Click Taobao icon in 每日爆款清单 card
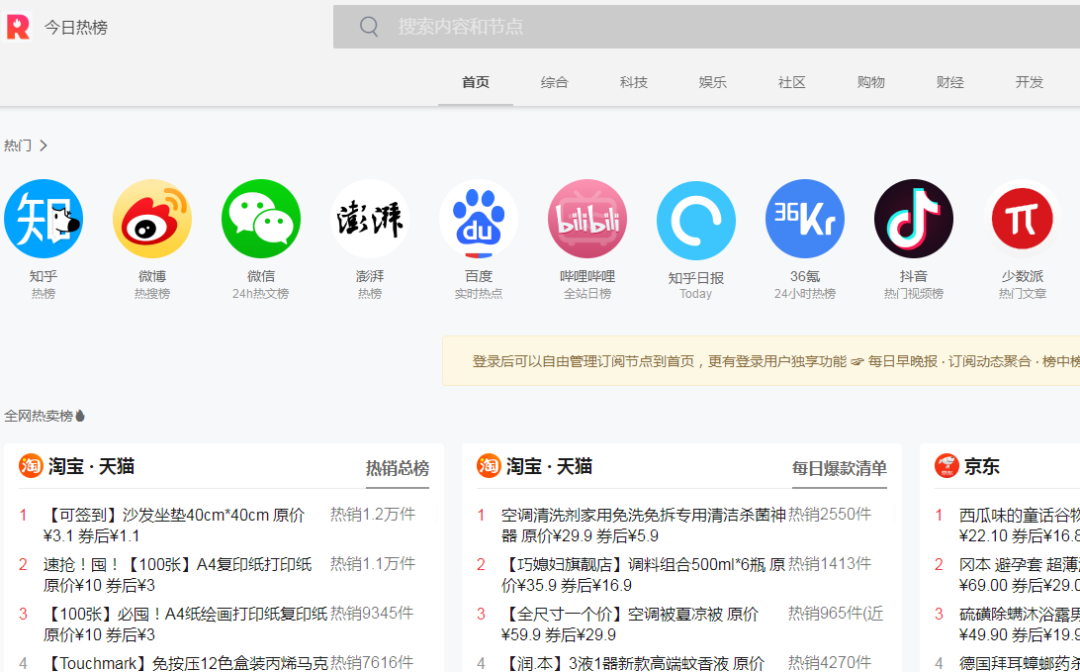 tap(489, 466)
